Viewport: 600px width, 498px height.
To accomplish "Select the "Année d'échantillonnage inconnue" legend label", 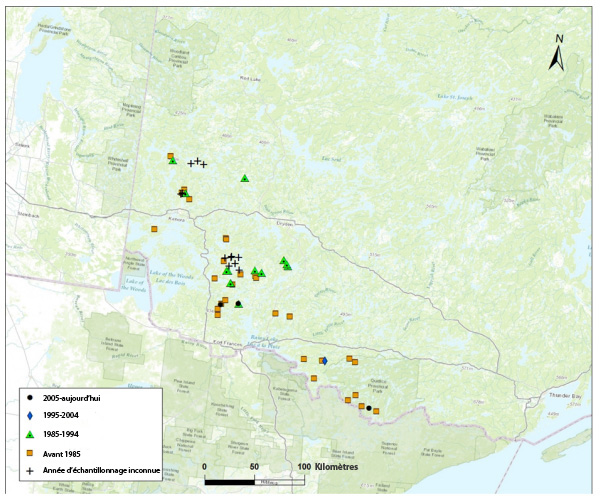I will coord(101,469).
